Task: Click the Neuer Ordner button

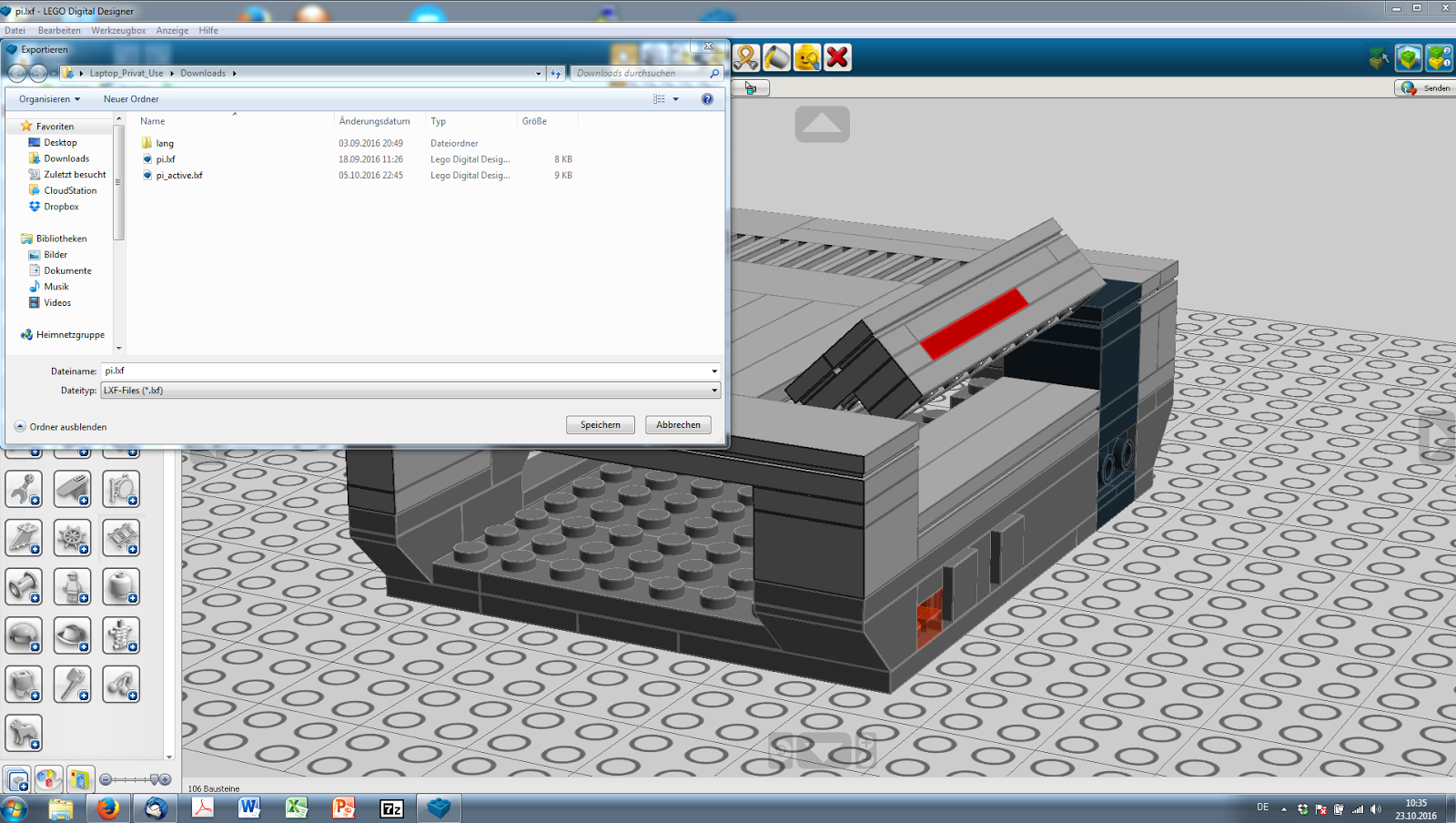Action: (131, 99)
